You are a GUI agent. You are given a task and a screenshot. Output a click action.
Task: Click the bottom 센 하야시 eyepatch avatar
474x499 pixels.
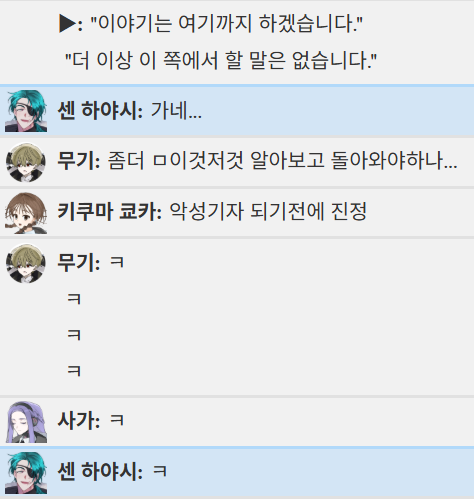coord(26,473)
